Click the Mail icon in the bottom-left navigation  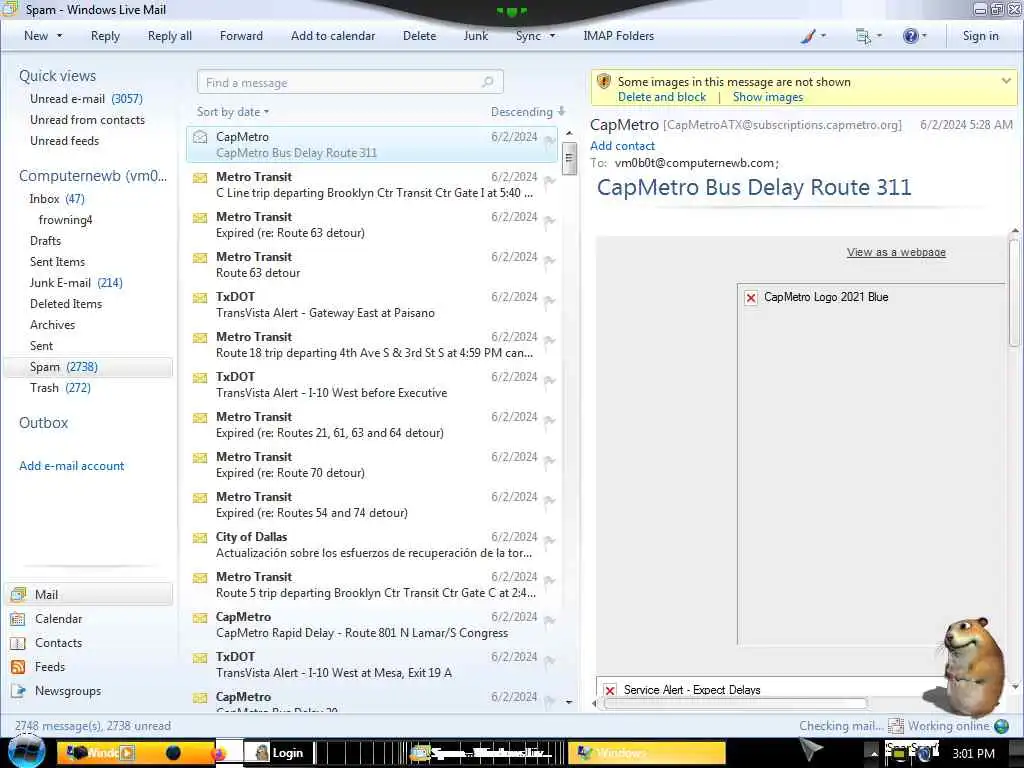click(19, 594)
